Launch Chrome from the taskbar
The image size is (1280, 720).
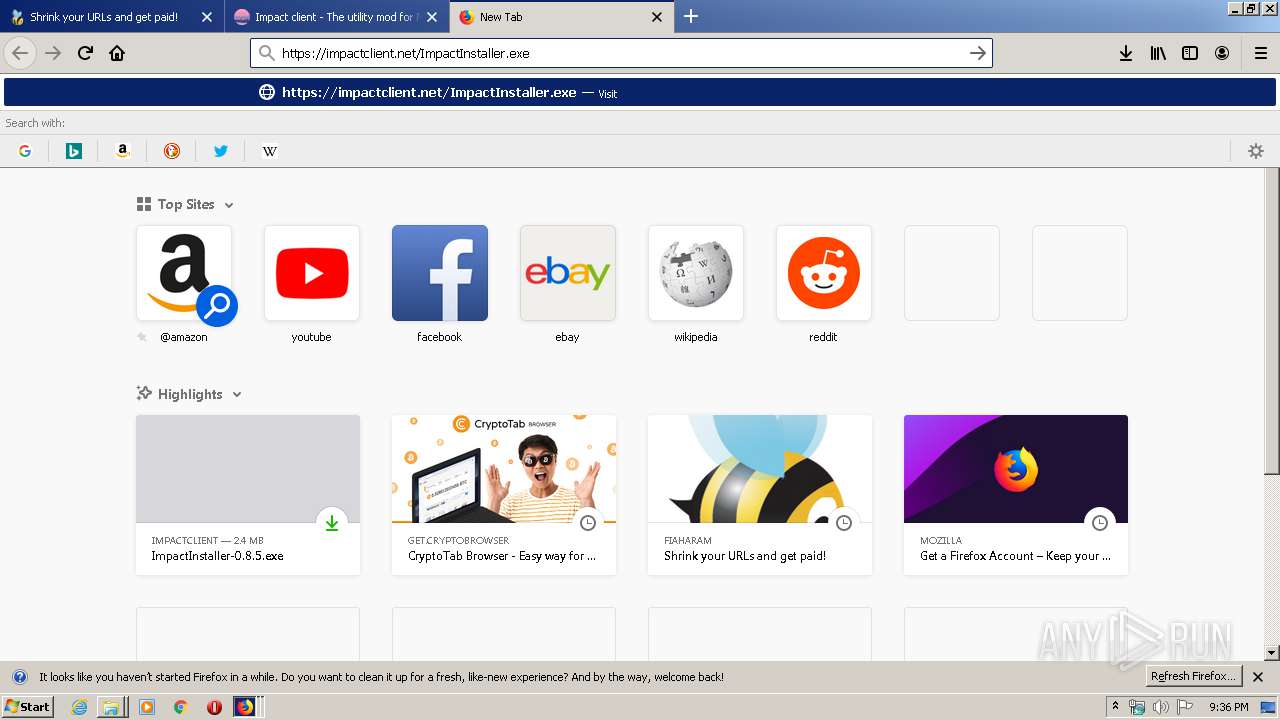(x=181, y=707)
